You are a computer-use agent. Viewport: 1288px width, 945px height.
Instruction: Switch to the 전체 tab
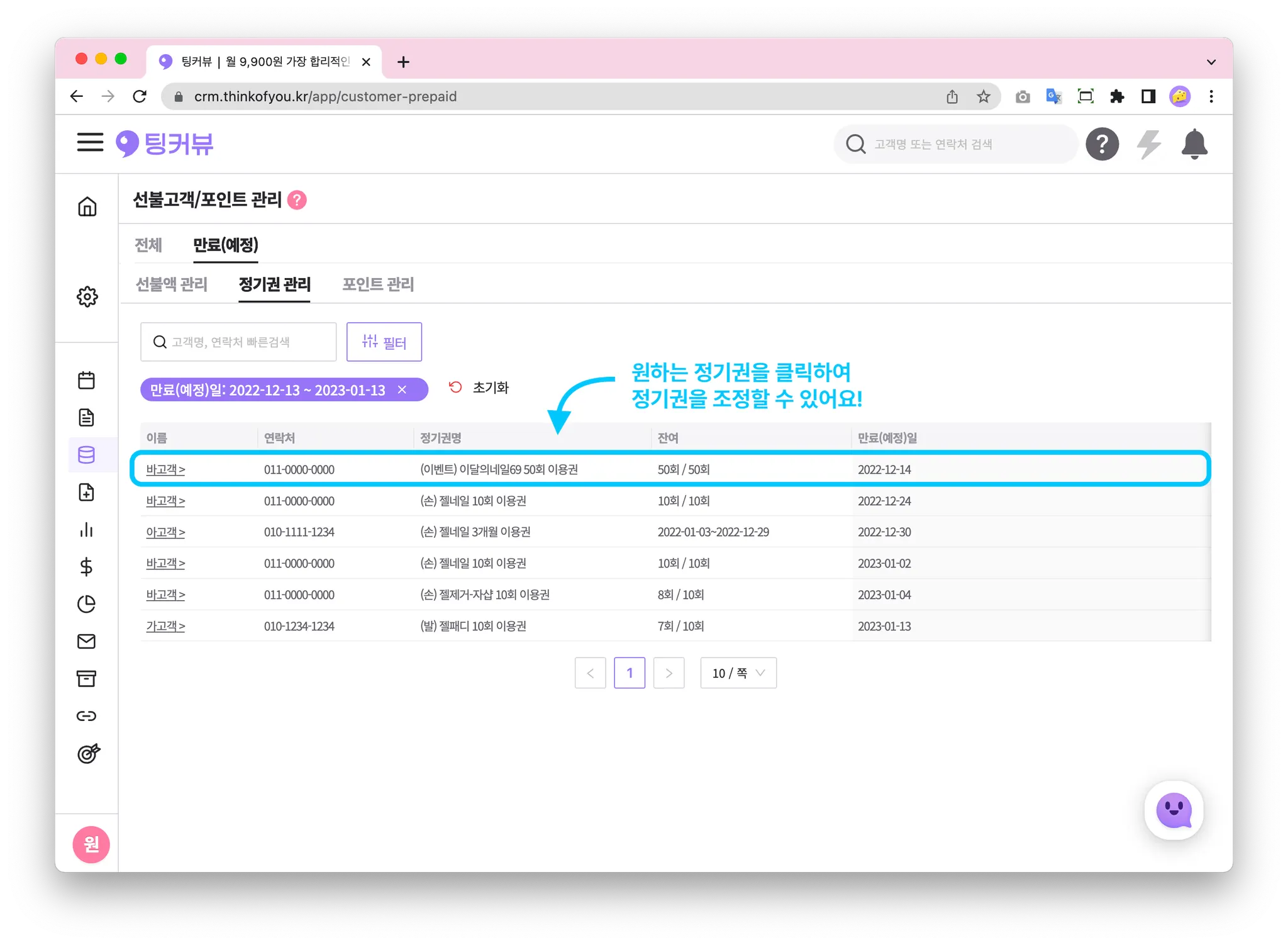coord(148,245)
